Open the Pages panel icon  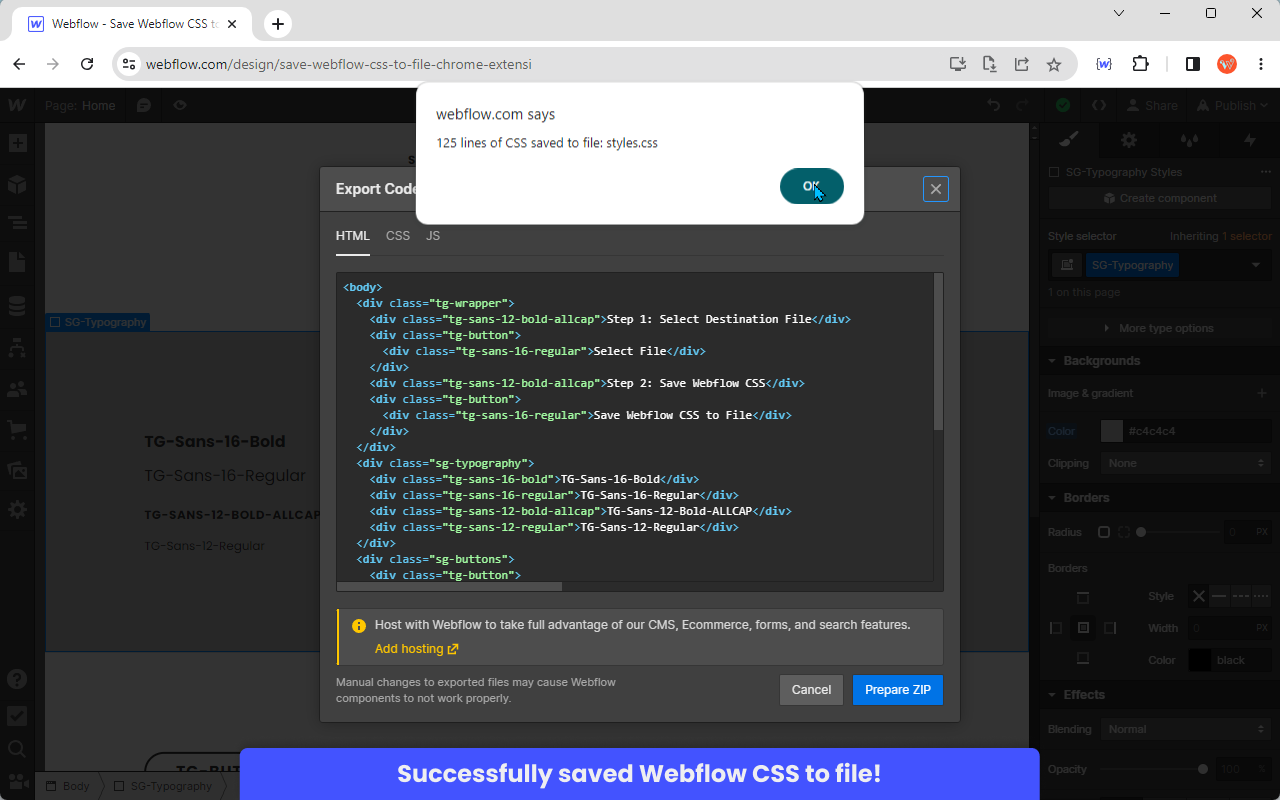coord(17,262)
